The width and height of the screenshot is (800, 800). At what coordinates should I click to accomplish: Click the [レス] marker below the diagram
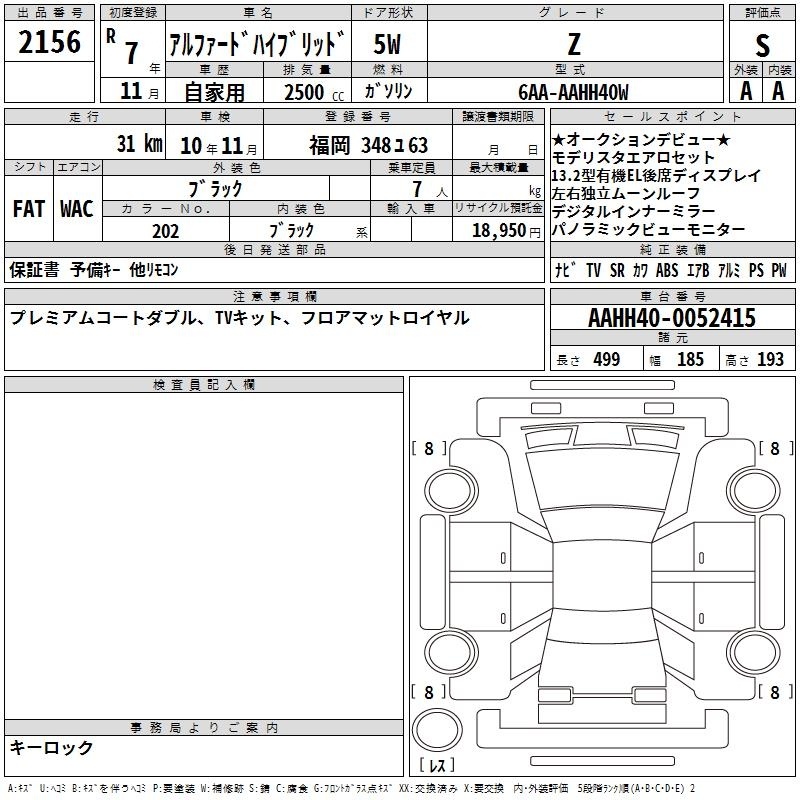(x=436, y=767)
